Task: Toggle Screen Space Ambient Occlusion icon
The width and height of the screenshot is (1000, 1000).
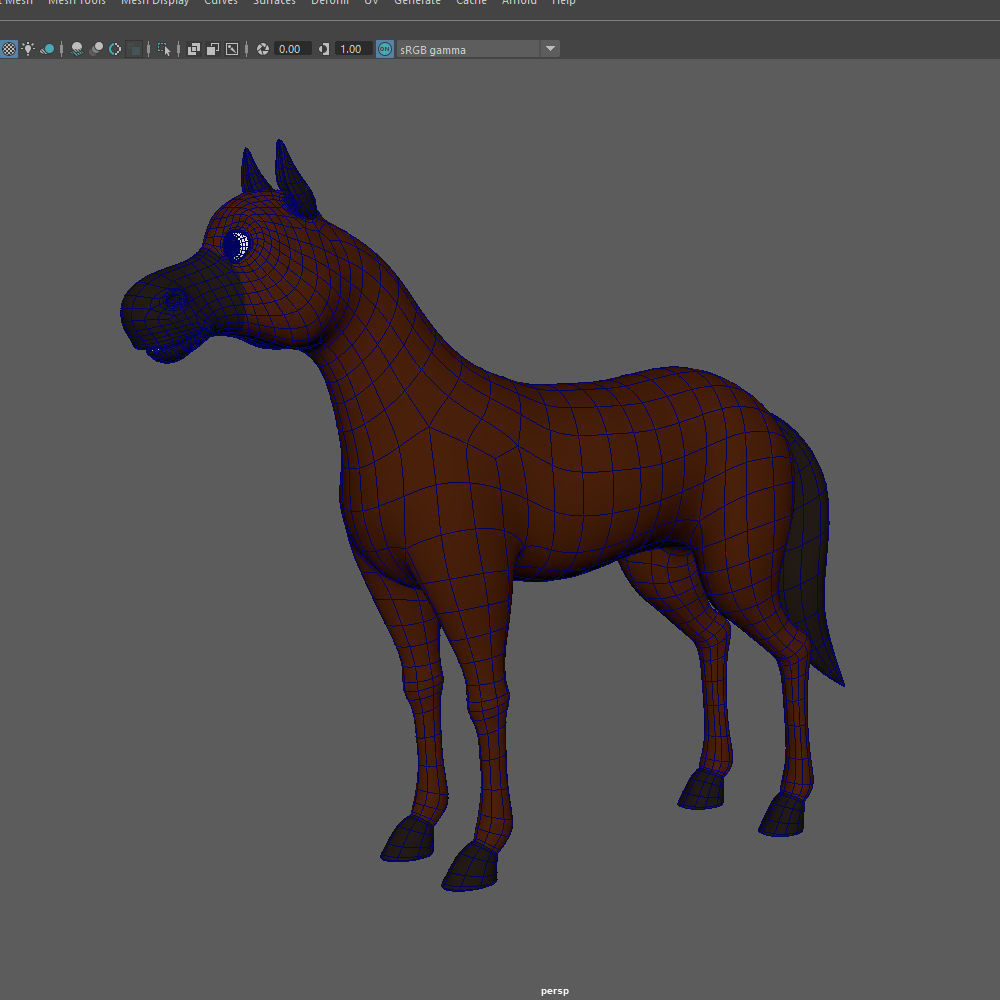Action: tap(77, 49)
